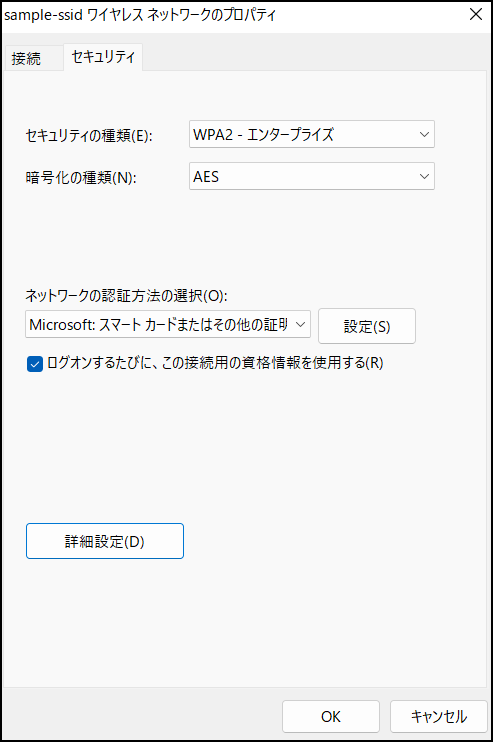This screenshot has height=742, width=493.
Task: Expand the Microsoft: スマート カード authentication method list
Action: click(167, 324)
